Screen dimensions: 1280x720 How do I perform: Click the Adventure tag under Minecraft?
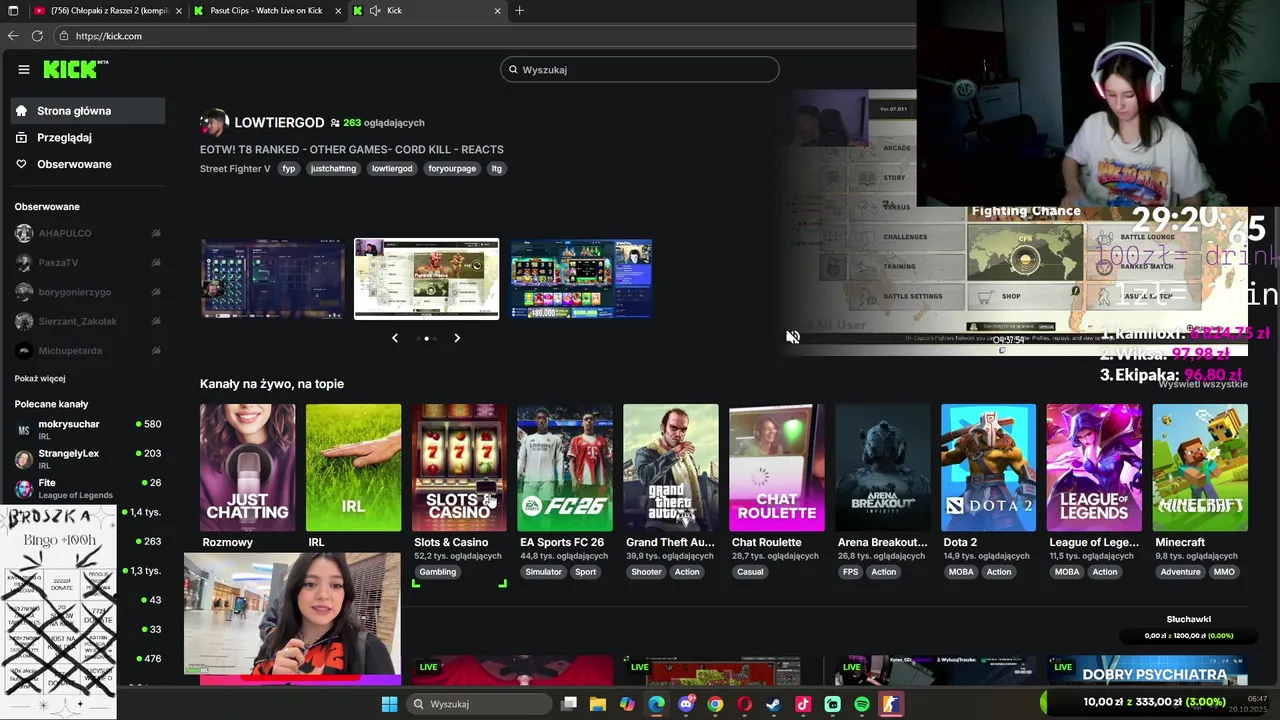pyautogui.click(x=1180, y=572)
